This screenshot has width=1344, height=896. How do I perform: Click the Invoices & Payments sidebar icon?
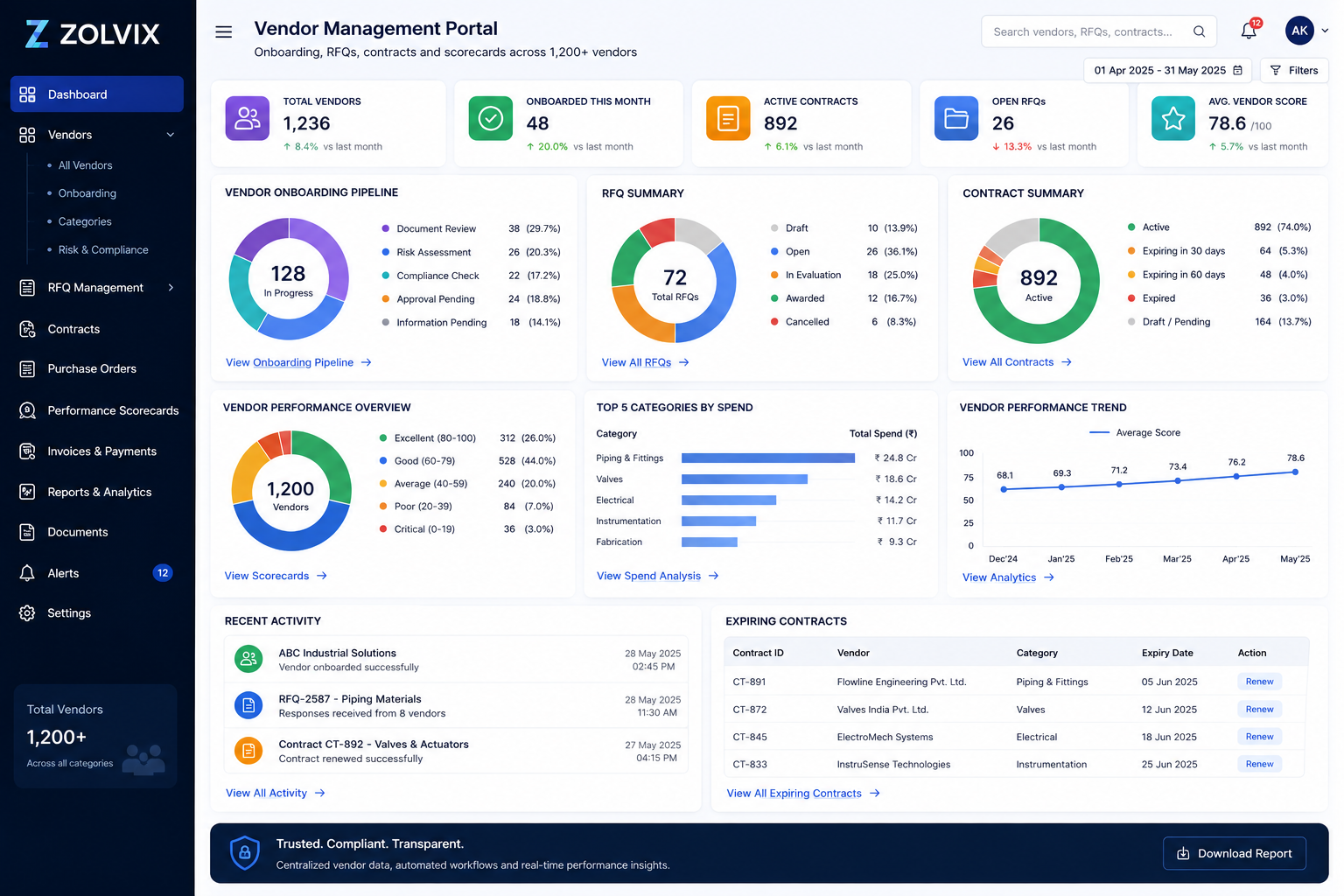coord(27,451)
